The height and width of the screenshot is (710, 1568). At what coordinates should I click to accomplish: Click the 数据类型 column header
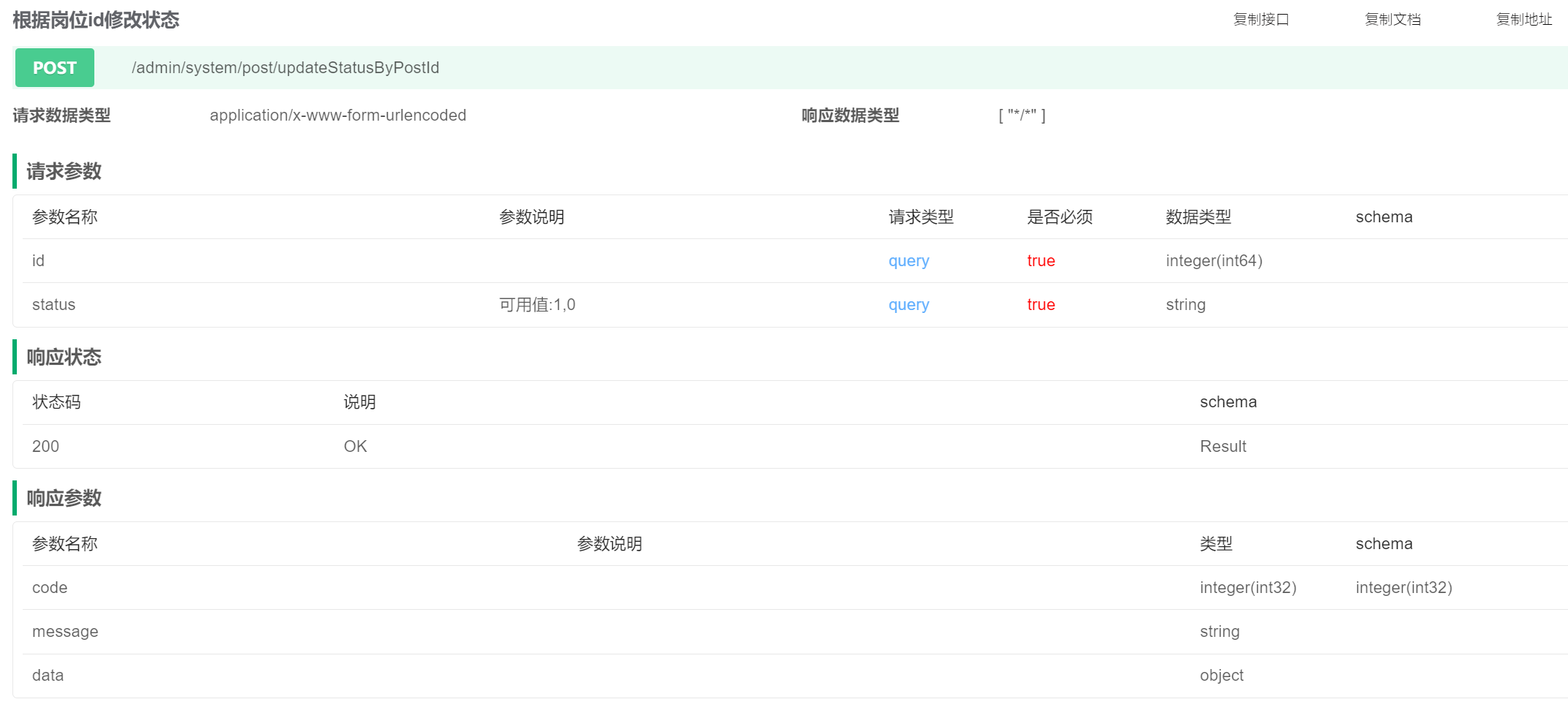pos(1199,217)
